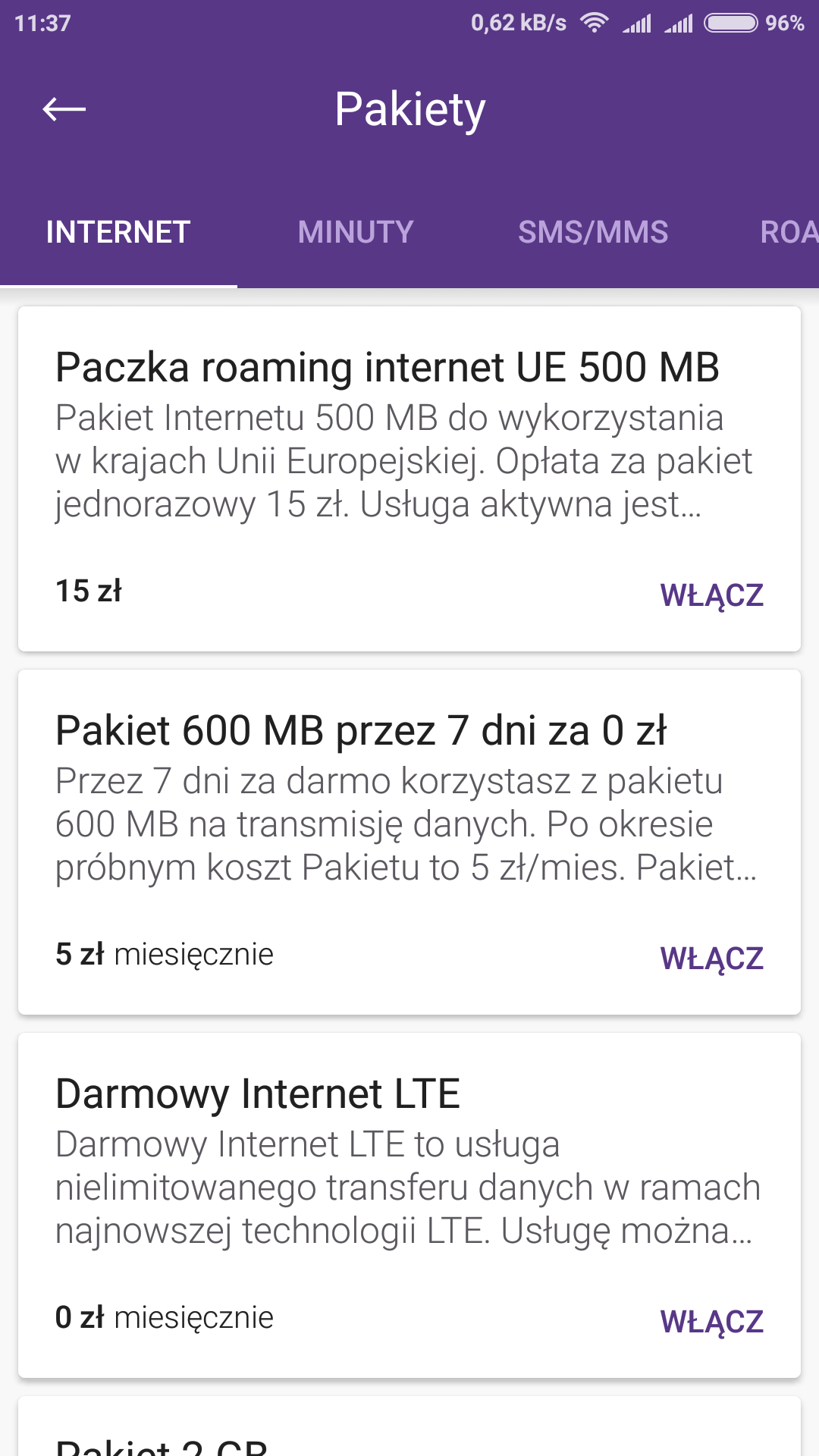Enable the 600 MB 7-day package with WŁĄCZ
The image size is (819, 1456).
711,959
